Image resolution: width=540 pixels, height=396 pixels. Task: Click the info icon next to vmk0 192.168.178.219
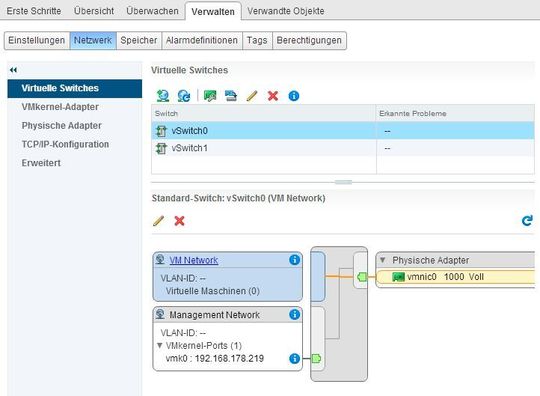click(294, 358)
